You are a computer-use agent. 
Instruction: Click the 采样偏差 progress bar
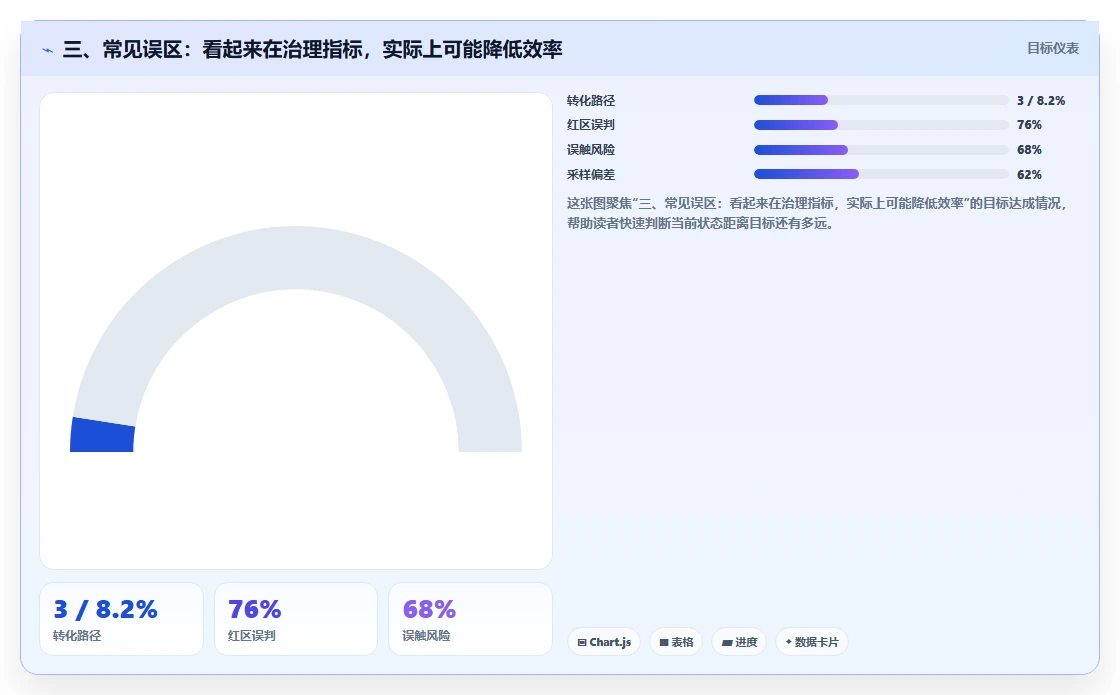tap(881, 174)
